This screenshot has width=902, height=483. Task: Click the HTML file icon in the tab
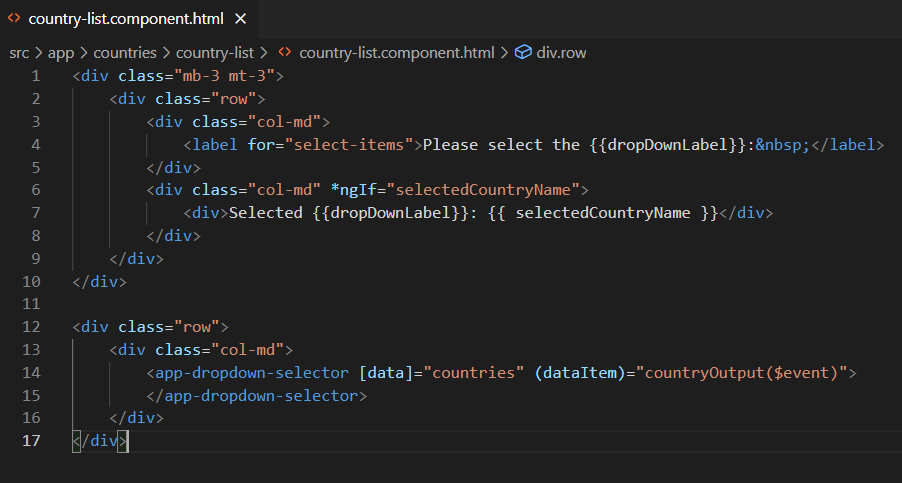[x=15, y=19]
